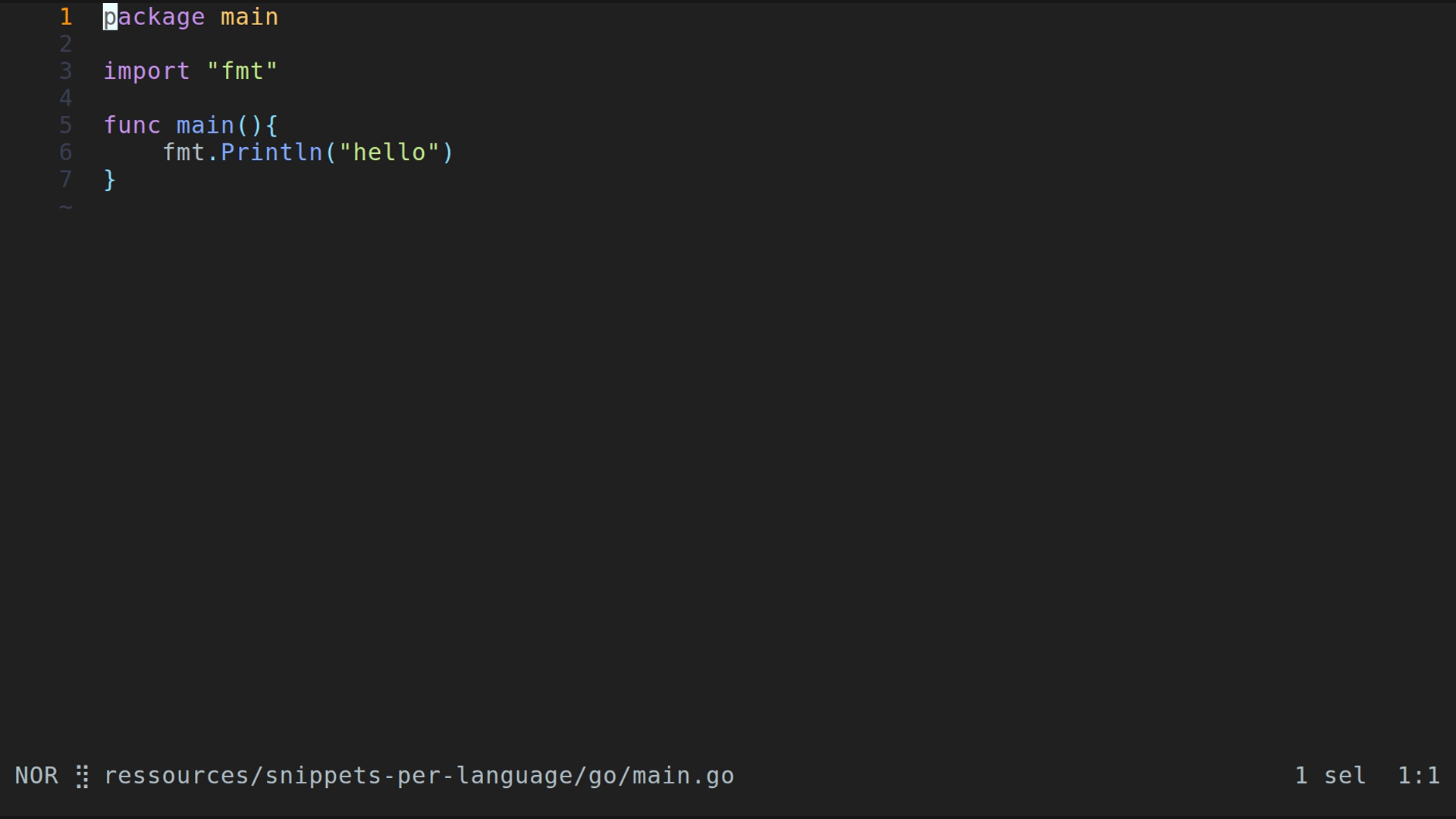Click the "1 sel" selection count
This screenshot has width=1456, height=819.
(1330, 776)
